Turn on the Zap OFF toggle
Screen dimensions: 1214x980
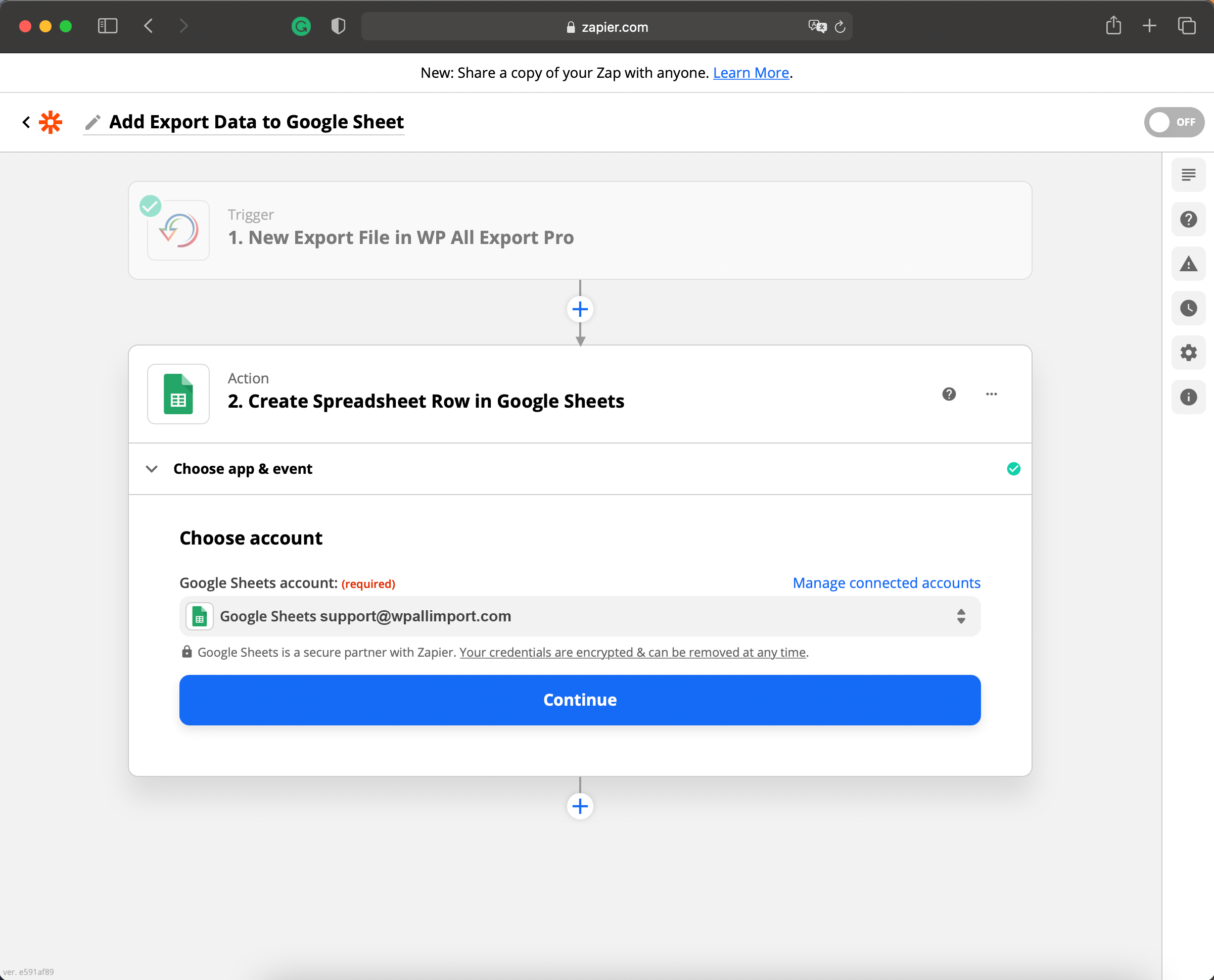click(1174, 122)
